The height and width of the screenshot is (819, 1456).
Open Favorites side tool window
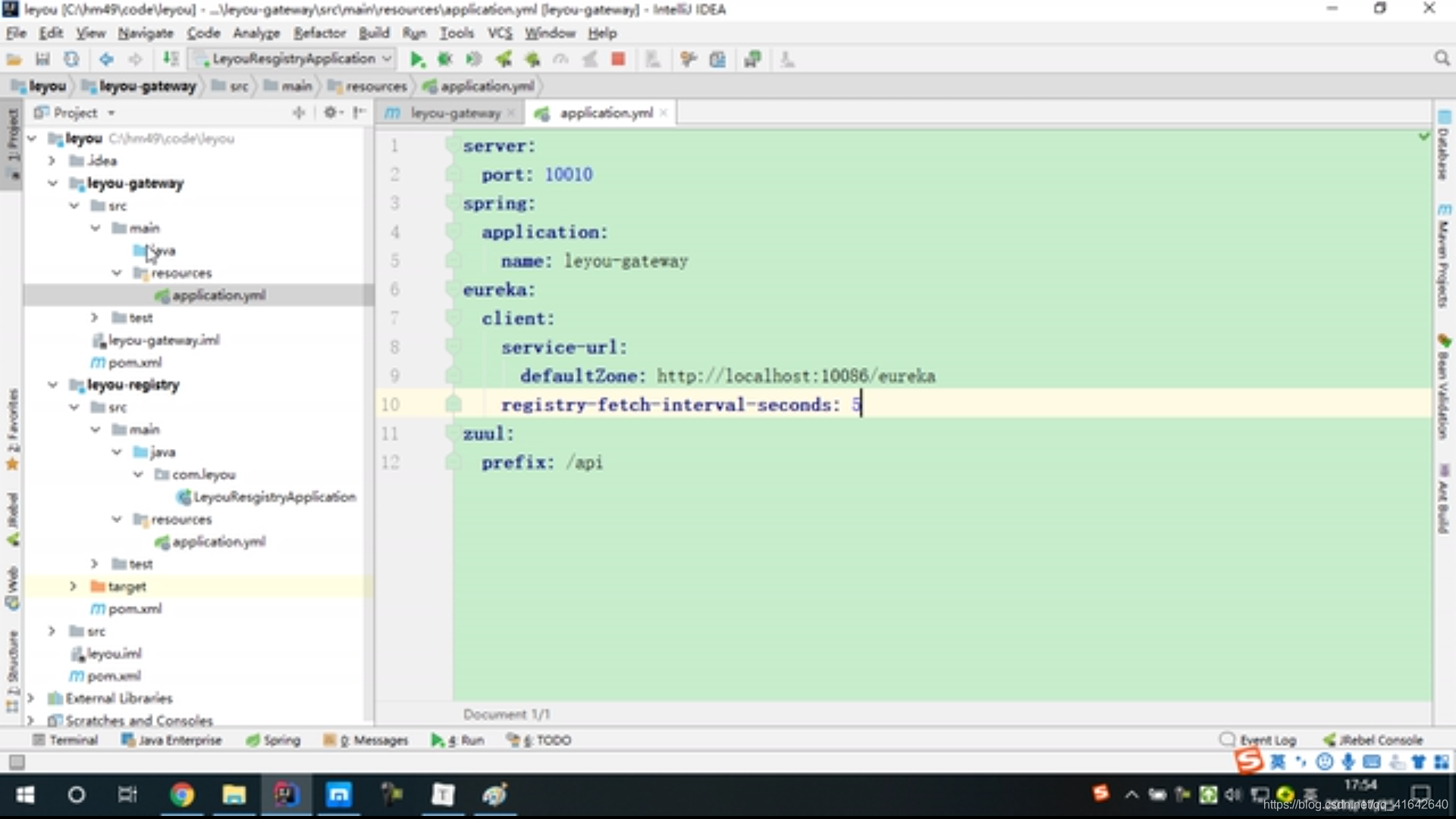pyautogui.click(x=12, y=428)
